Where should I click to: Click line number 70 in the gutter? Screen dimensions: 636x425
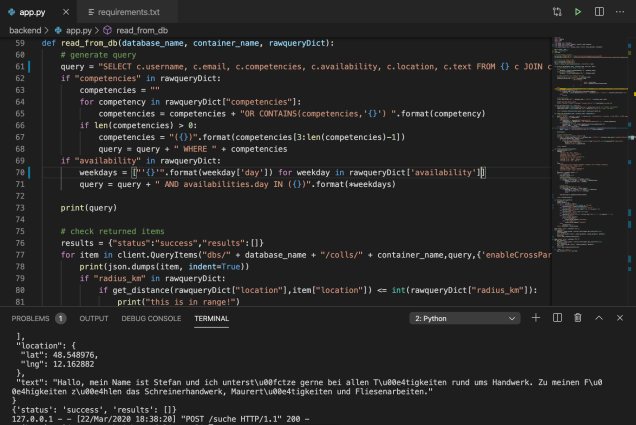(20, 172)
